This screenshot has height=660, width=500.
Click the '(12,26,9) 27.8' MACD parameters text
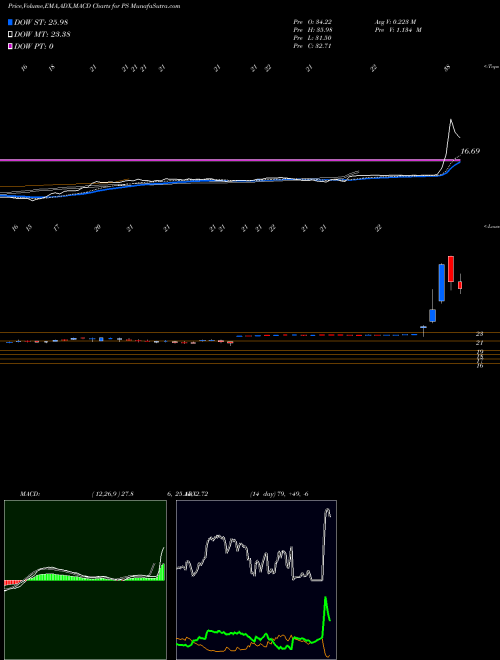point(112,493)
